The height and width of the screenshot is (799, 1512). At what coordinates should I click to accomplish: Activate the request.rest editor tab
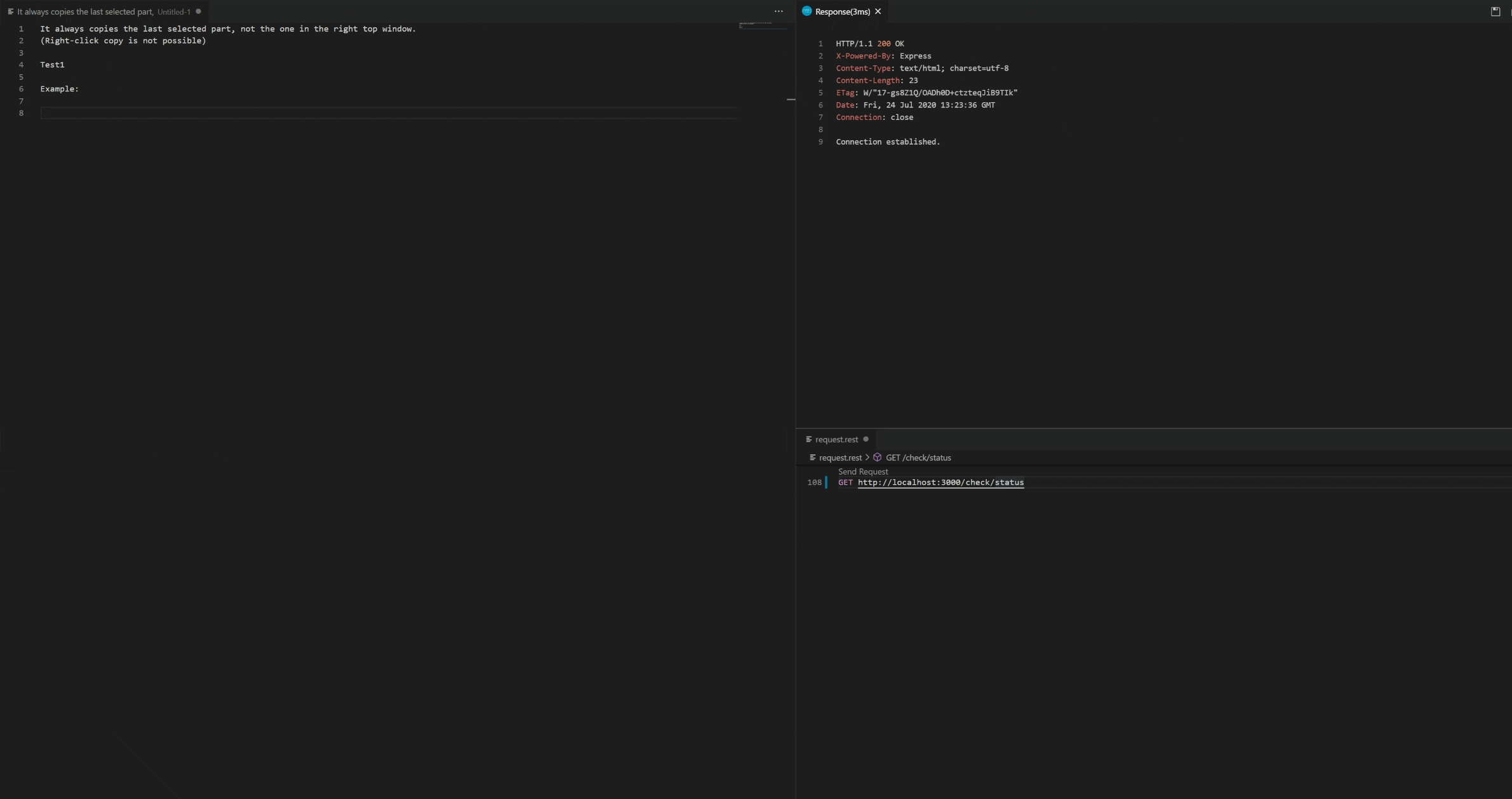837,439
